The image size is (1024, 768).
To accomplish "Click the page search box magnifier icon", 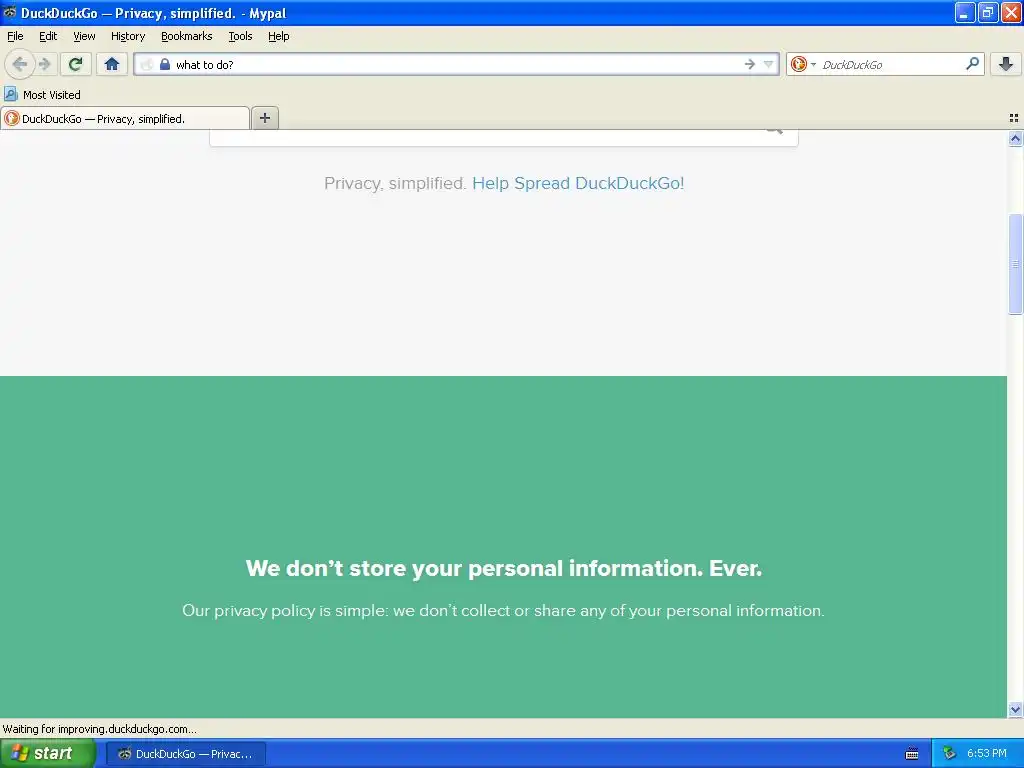I will click(x=775, y=131).
